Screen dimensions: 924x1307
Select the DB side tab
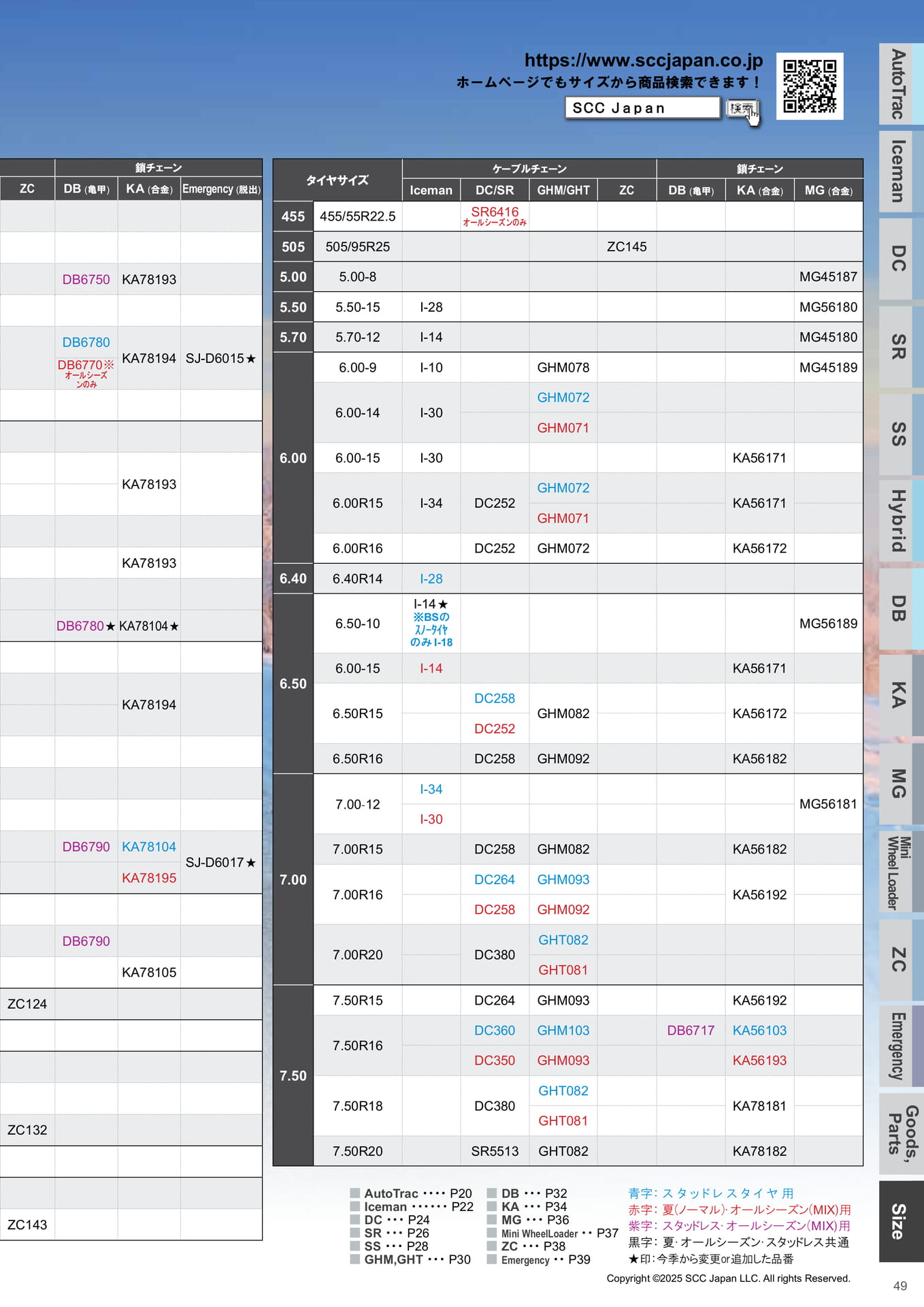(x=900, y=609)
